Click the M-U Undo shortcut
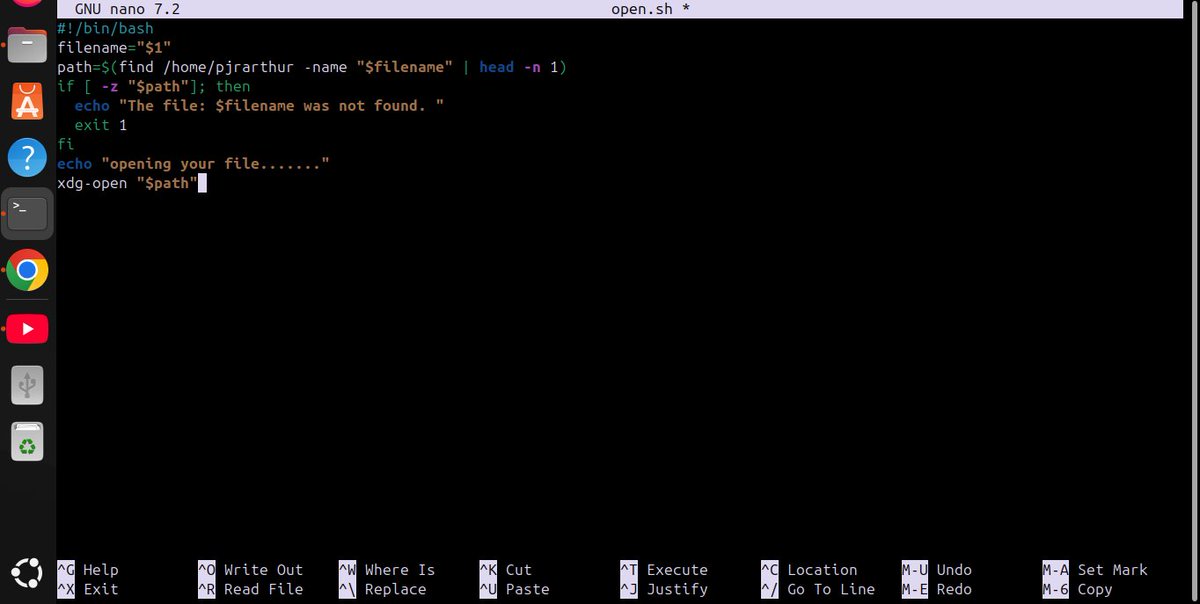 pos(937,570)
